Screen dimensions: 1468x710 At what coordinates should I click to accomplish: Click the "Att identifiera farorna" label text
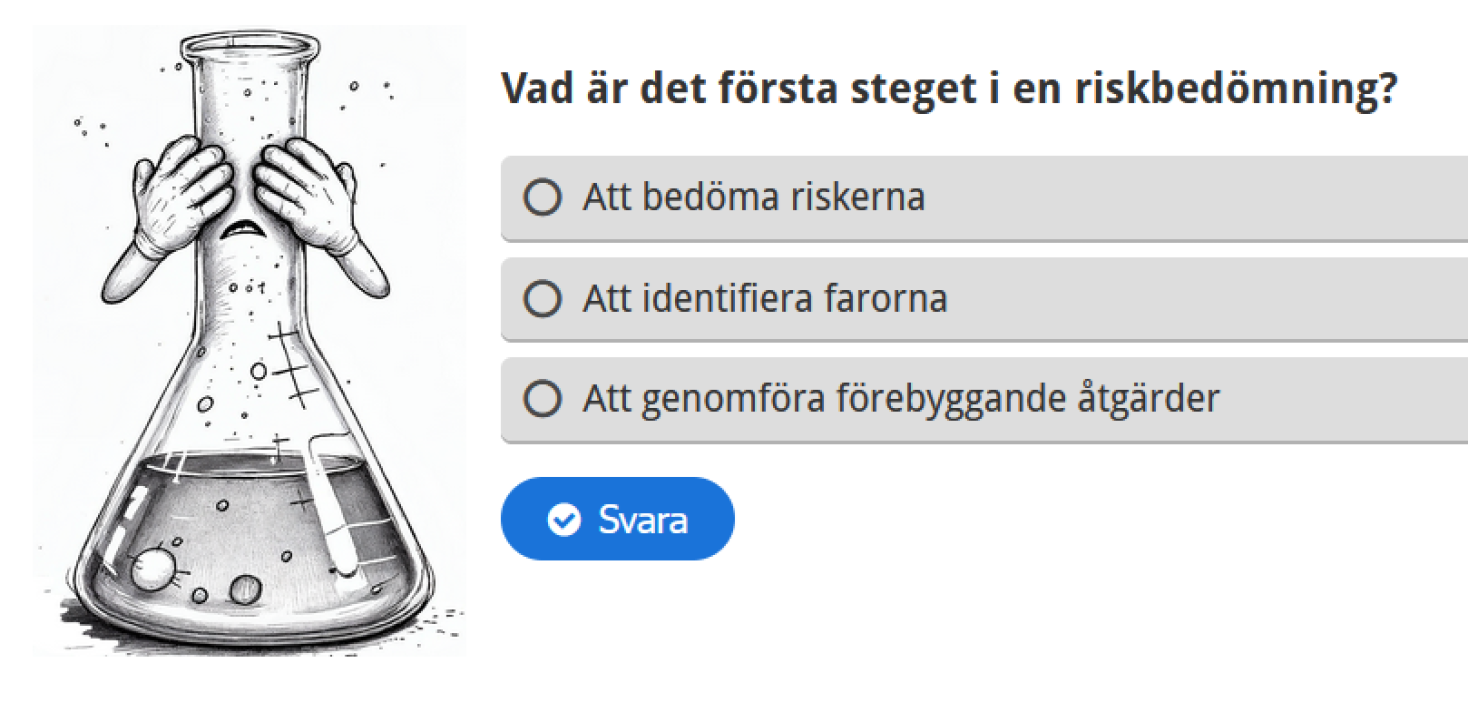[765, 298]
